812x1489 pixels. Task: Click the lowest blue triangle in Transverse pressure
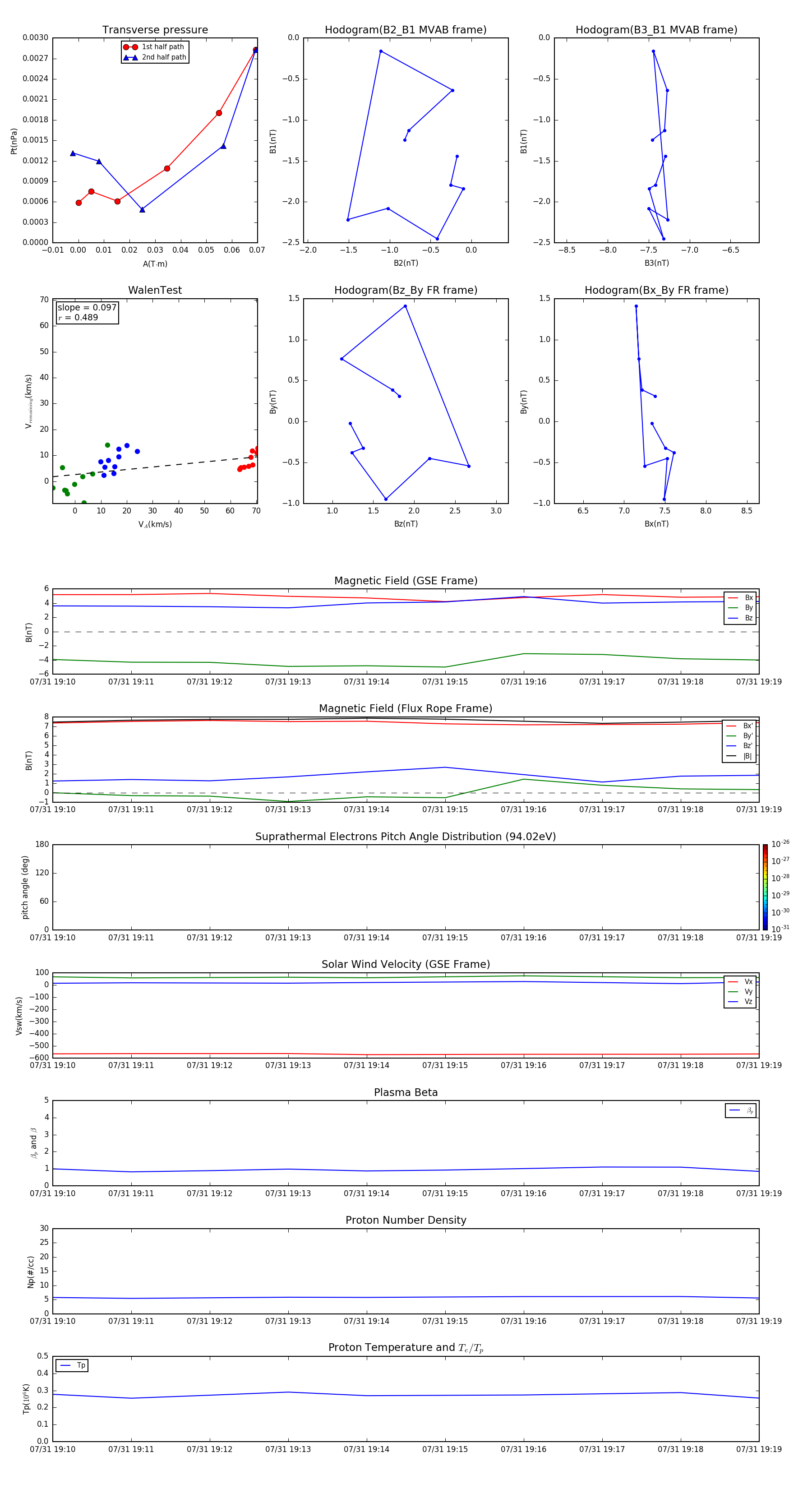(x=142, y=210)
